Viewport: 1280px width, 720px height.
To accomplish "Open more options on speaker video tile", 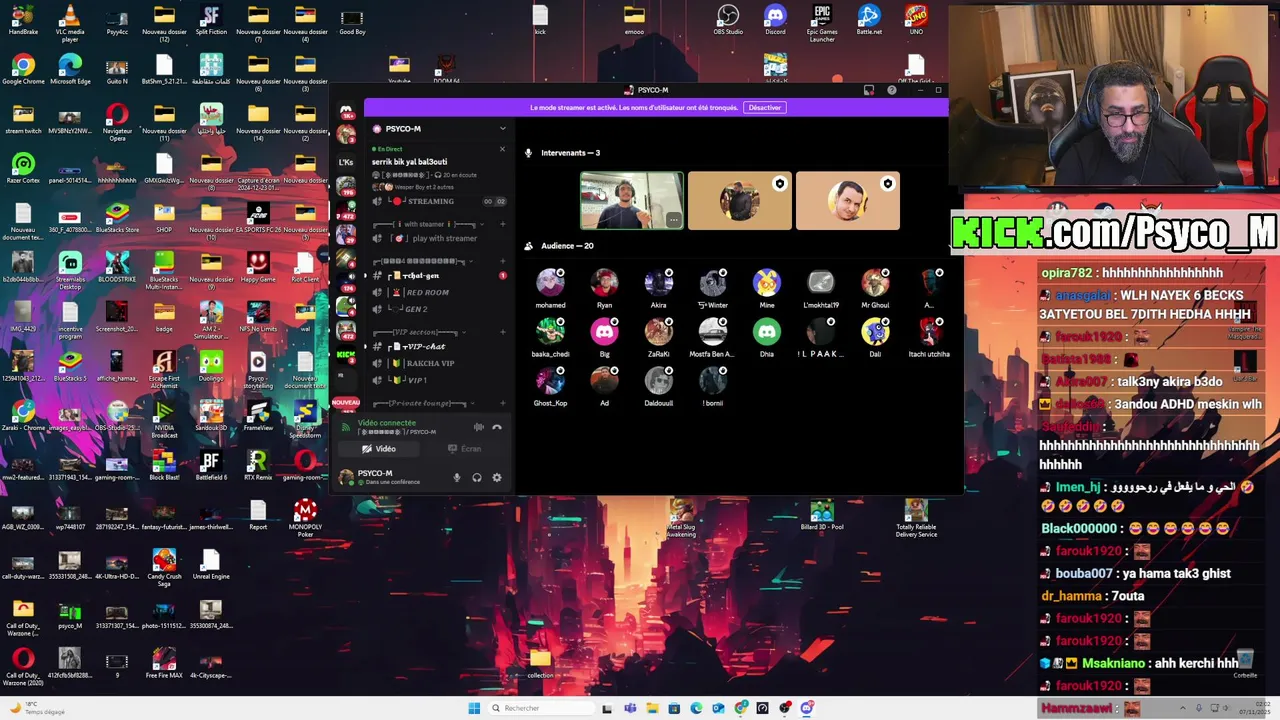I will coord(674,220).
